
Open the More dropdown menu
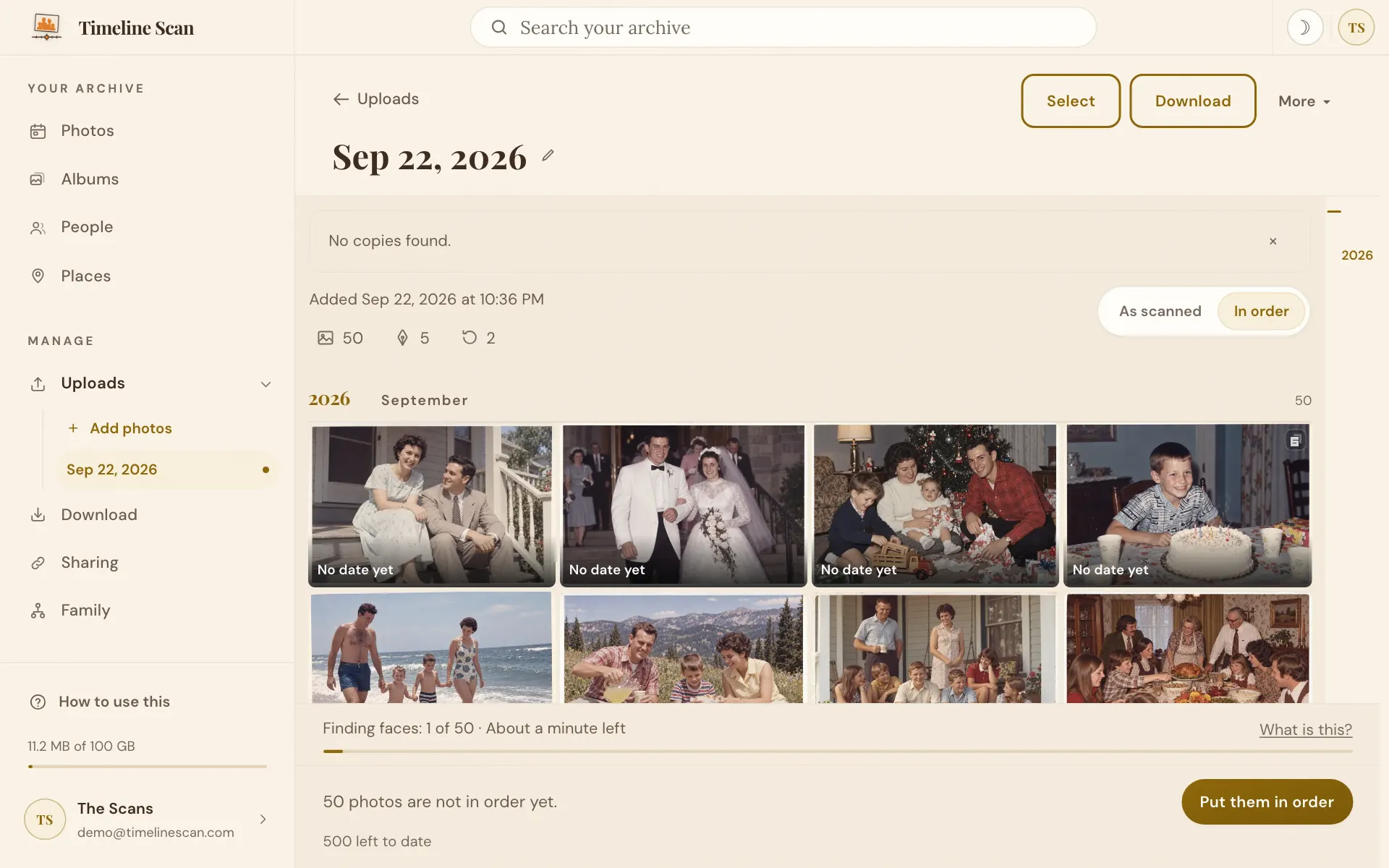click(x=1304, y=101)
